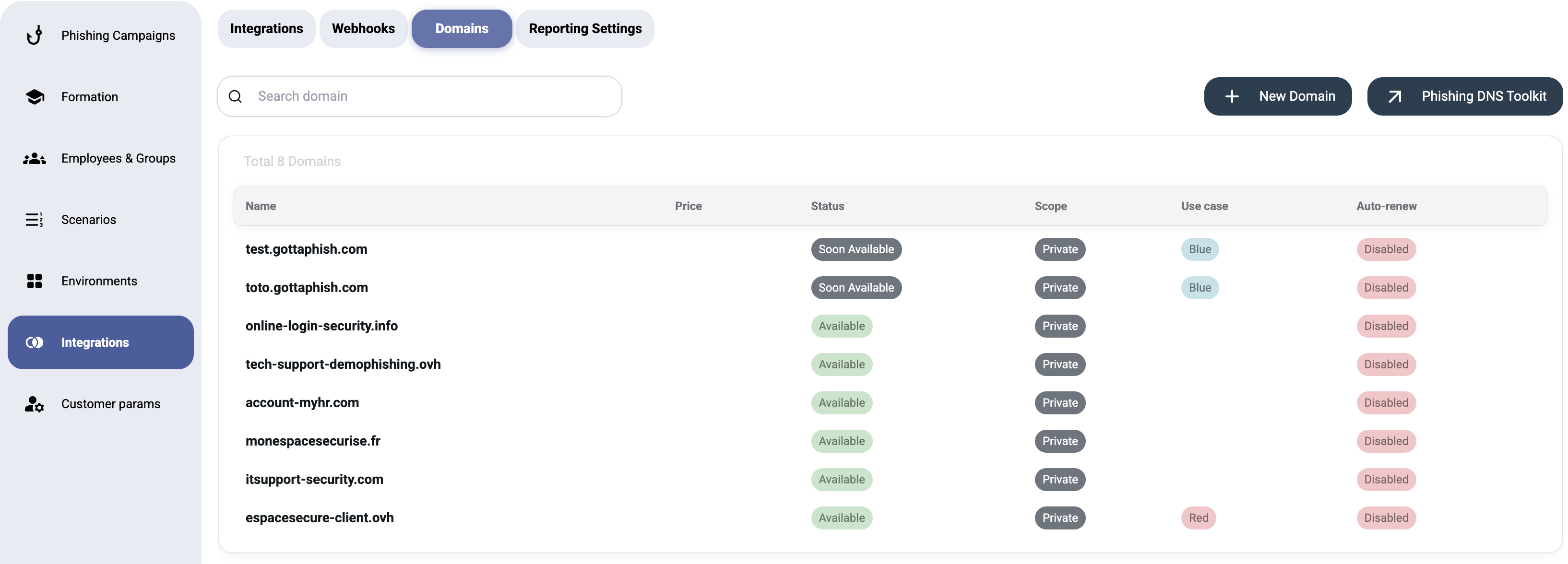This screenshot has width=1568, height=564.
Task: Click the Name column header
Action: (261, 206)
